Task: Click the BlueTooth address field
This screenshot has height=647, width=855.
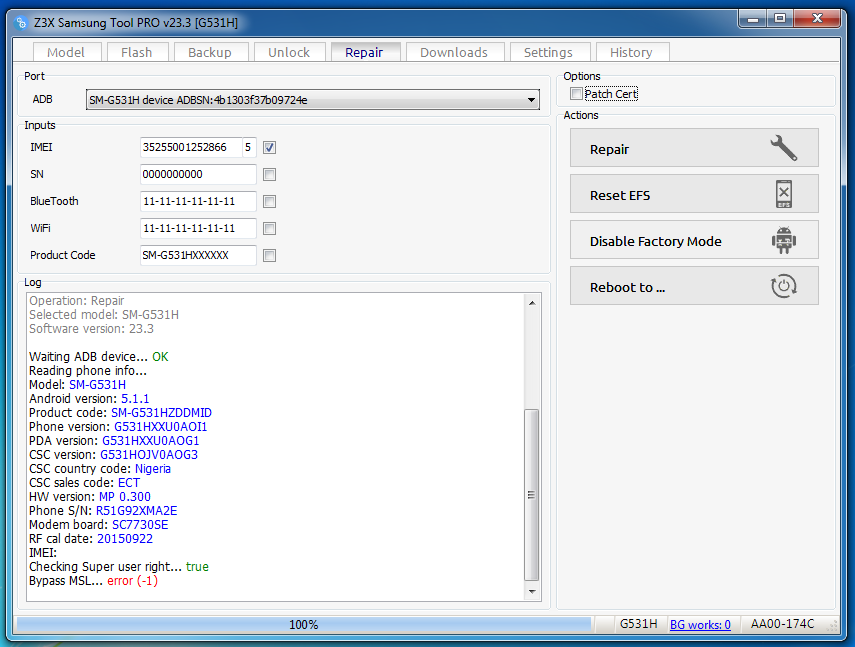Action: (198, 202)
